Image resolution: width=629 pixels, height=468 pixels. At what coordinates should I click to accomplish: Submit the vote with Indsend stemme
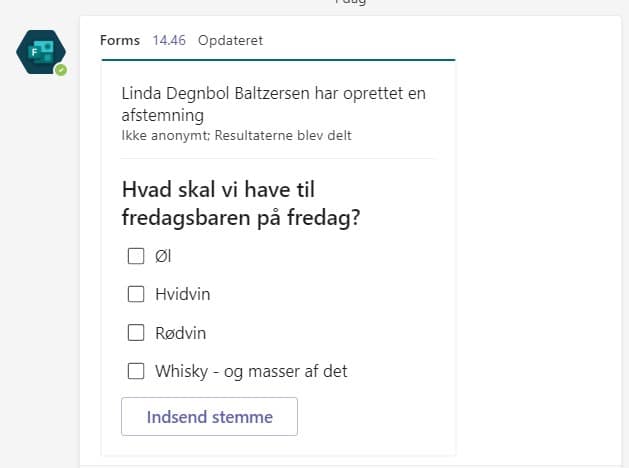[209, 417]
